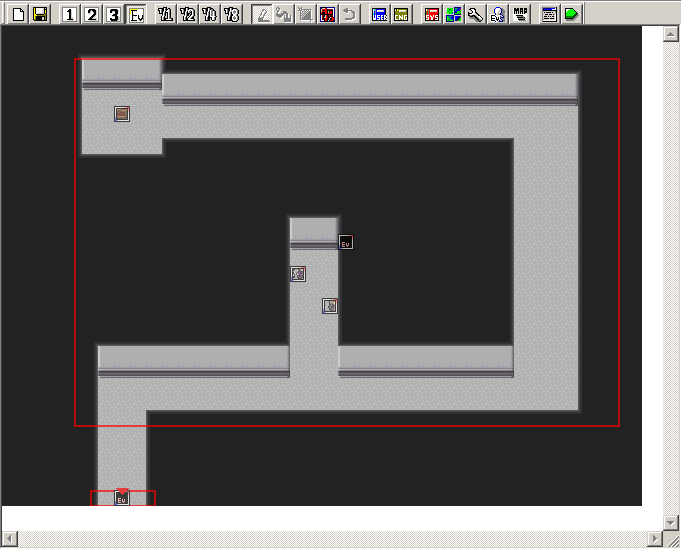Save the map with floppy disk icon
Screen dimensions: 681x549
coord(40,14)
